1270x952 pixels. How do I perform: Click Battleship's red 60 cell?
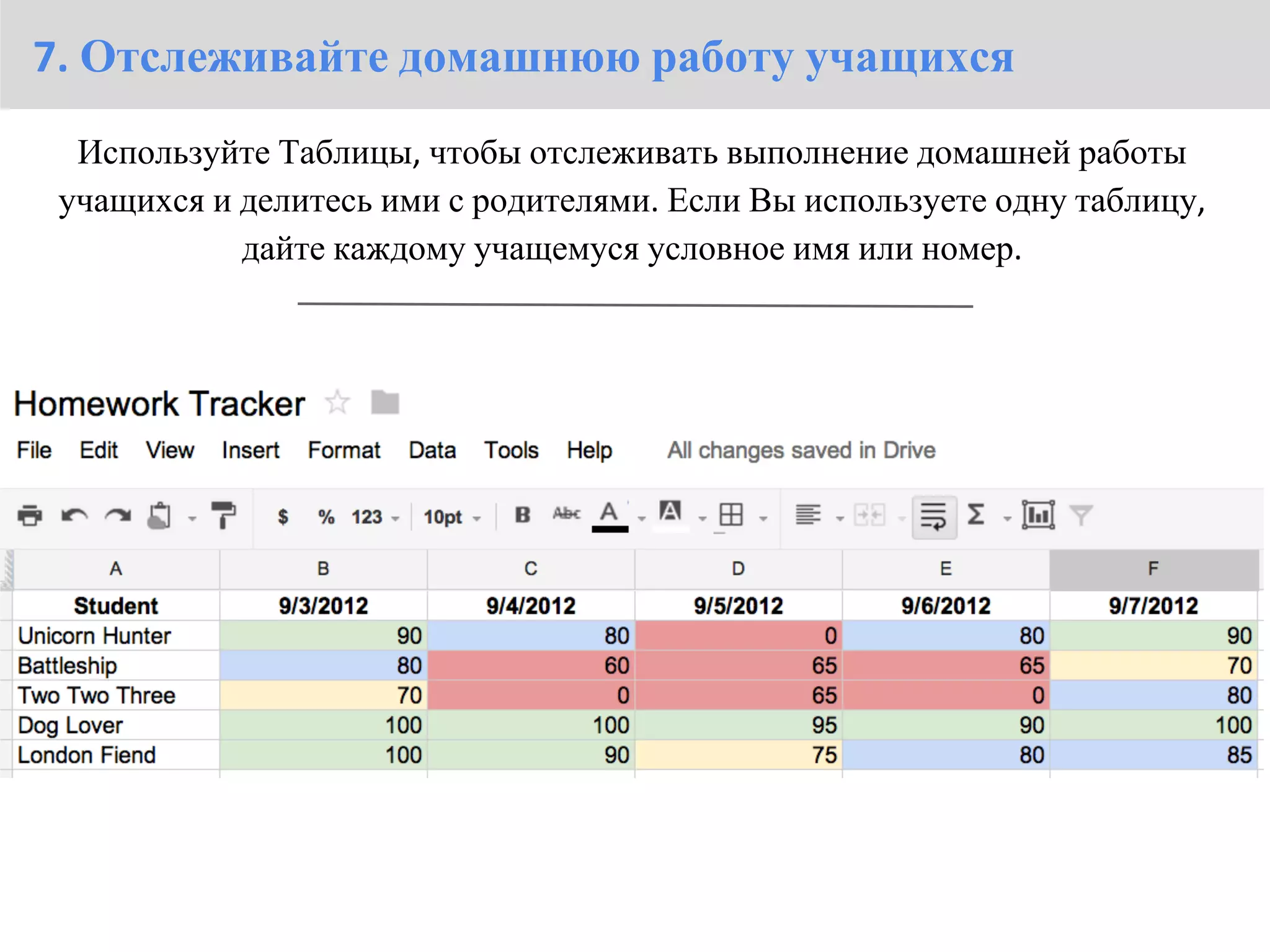tap(531, 665)
